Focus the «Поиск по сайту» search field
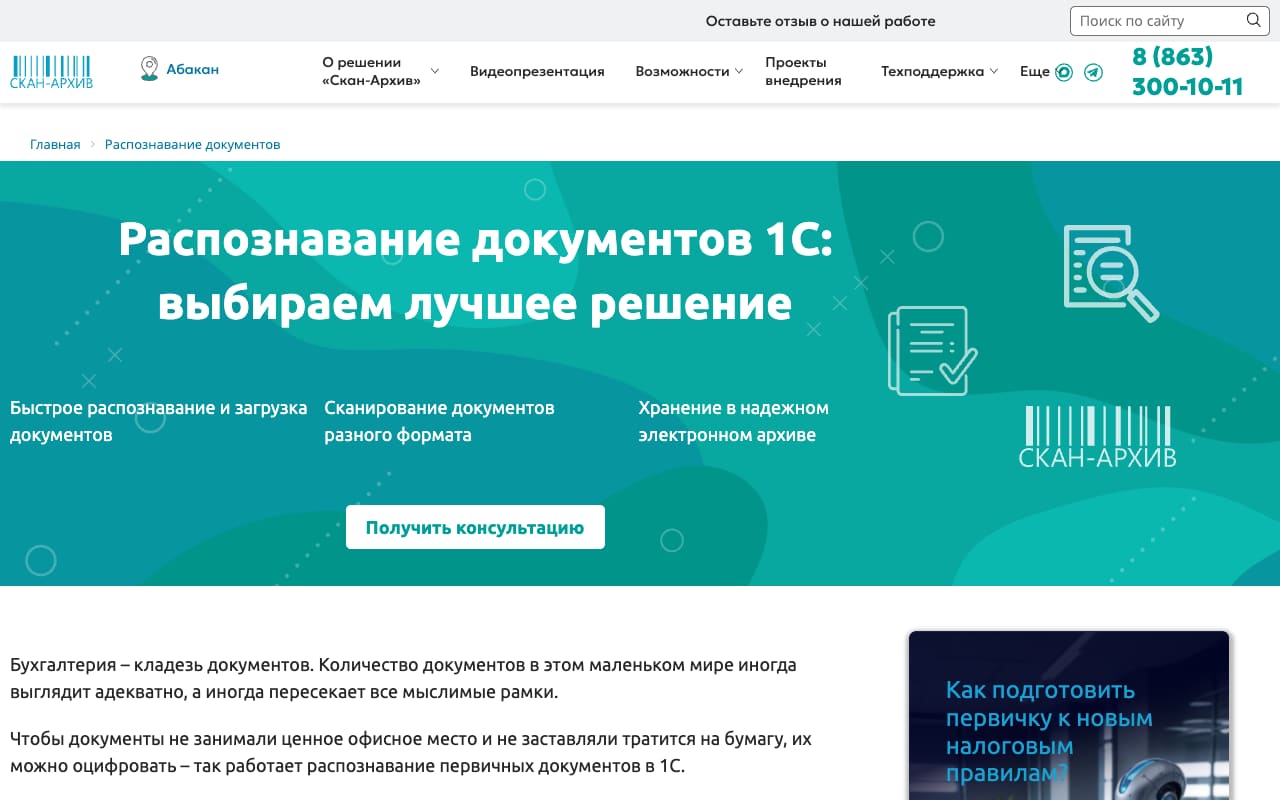 (x=1170, y=20)
